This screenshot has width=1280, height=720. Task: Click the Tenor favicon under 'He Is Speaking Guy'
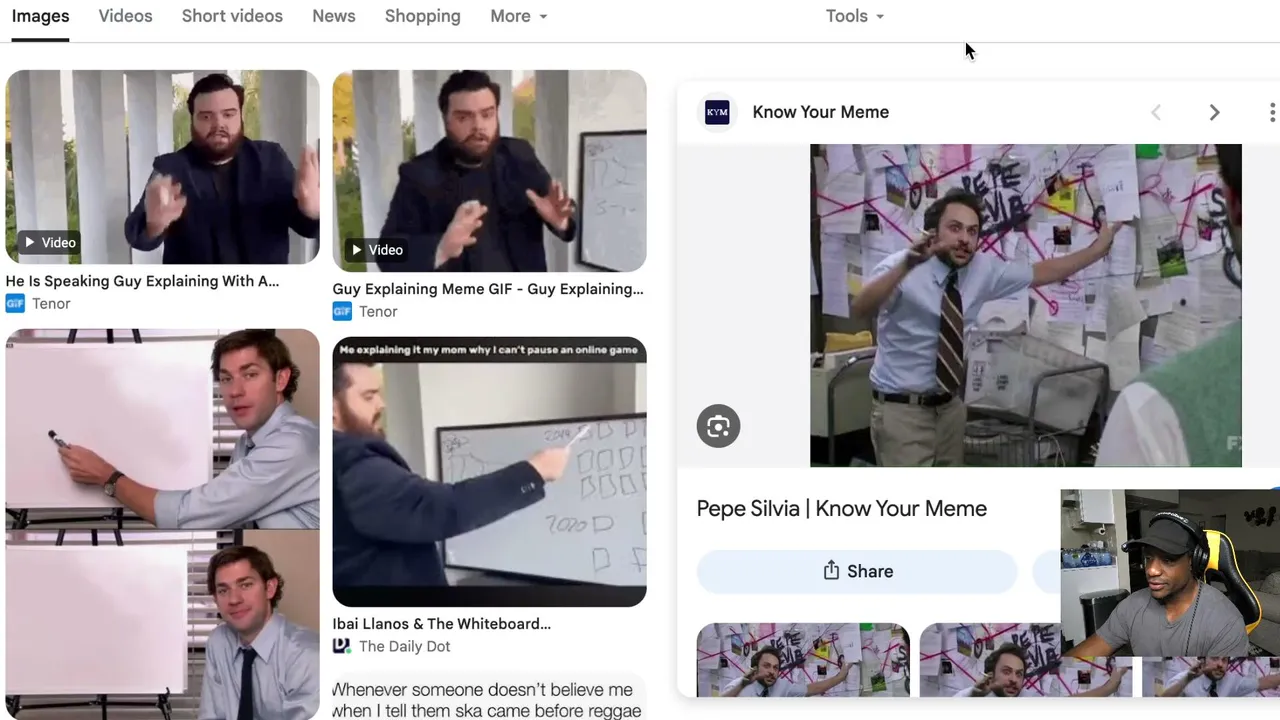point(15,304)
